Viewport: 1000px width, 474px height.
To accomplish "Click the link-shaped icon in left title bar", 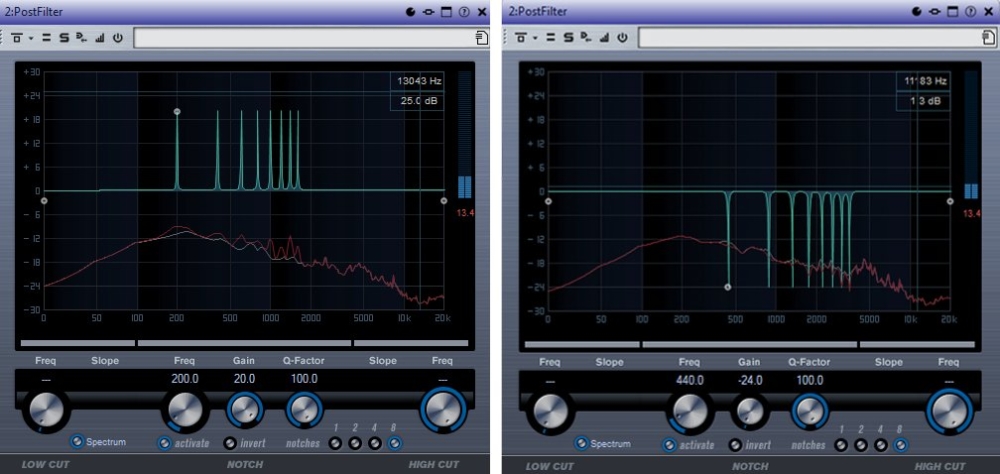I will (x=429, y=11).
